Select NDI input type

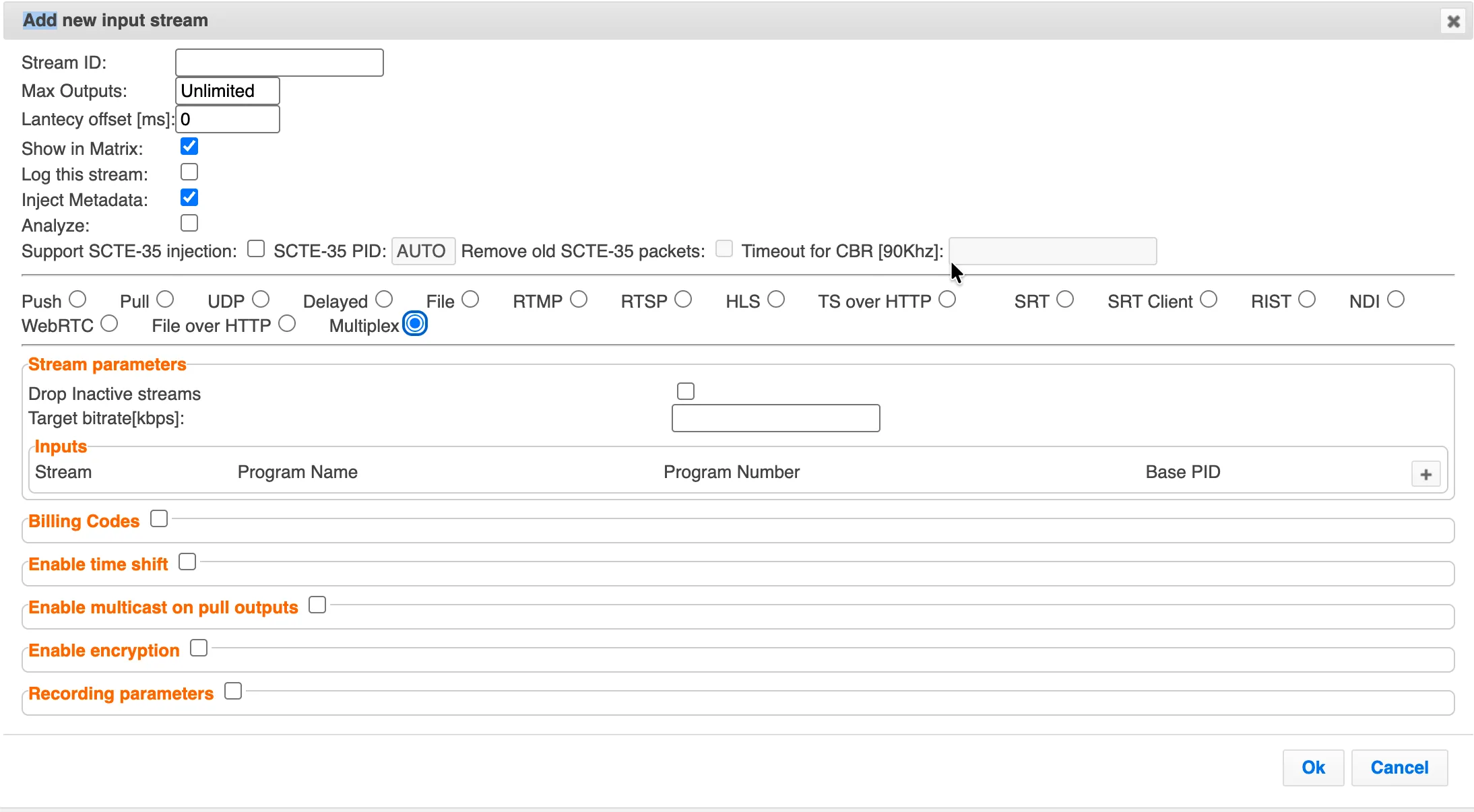(1396, 299)
